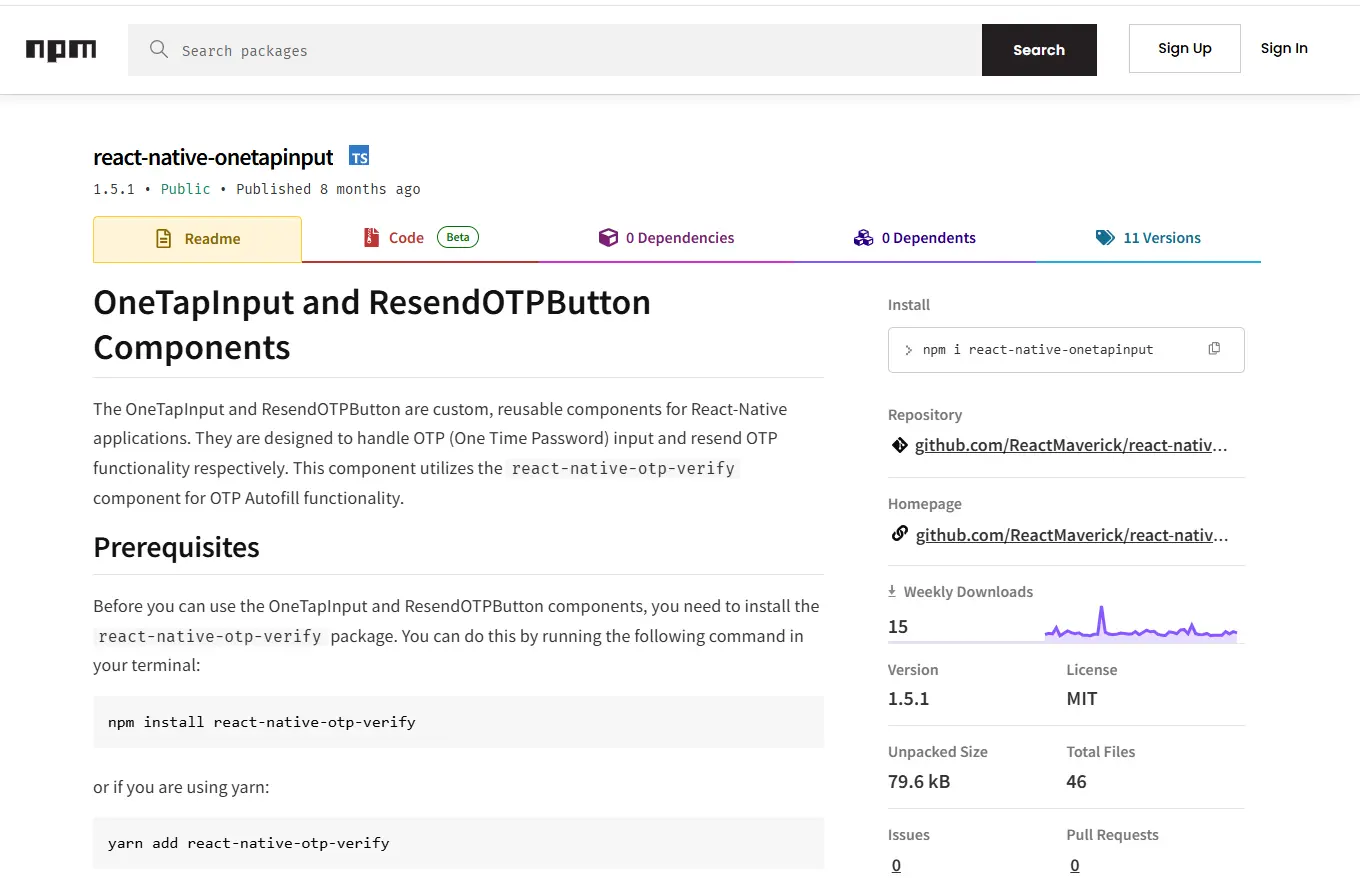Click the '79.6 kB' unpacked size value
The image size is (1360, 878).
(x=919, y=781)
